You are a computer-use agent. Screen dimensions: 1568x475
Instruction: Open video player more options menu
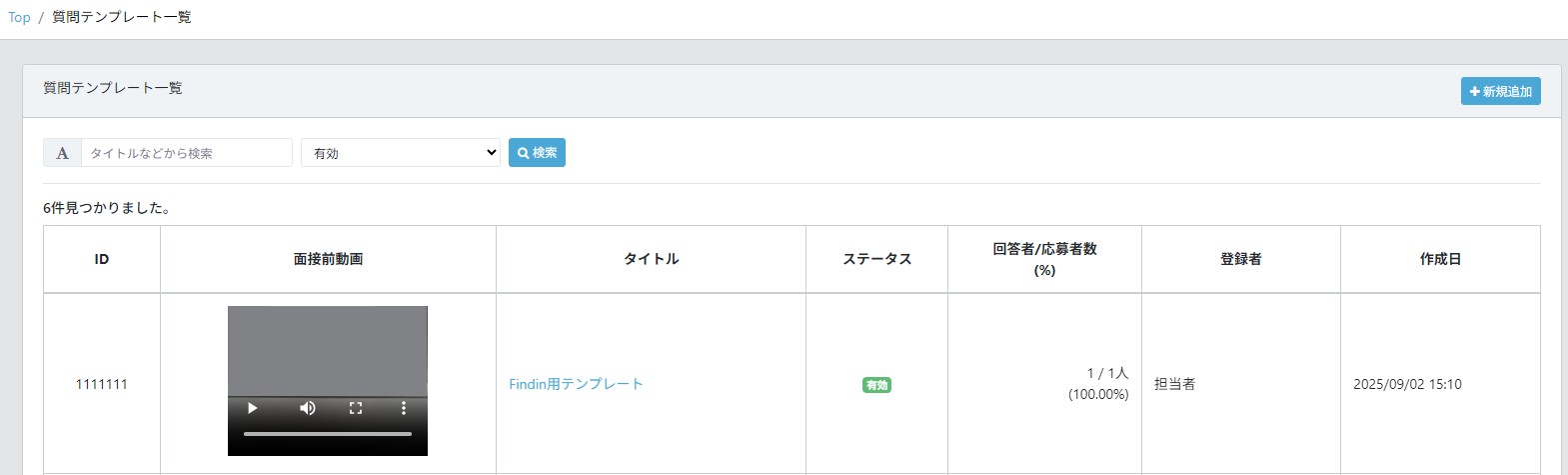(404, 408)
